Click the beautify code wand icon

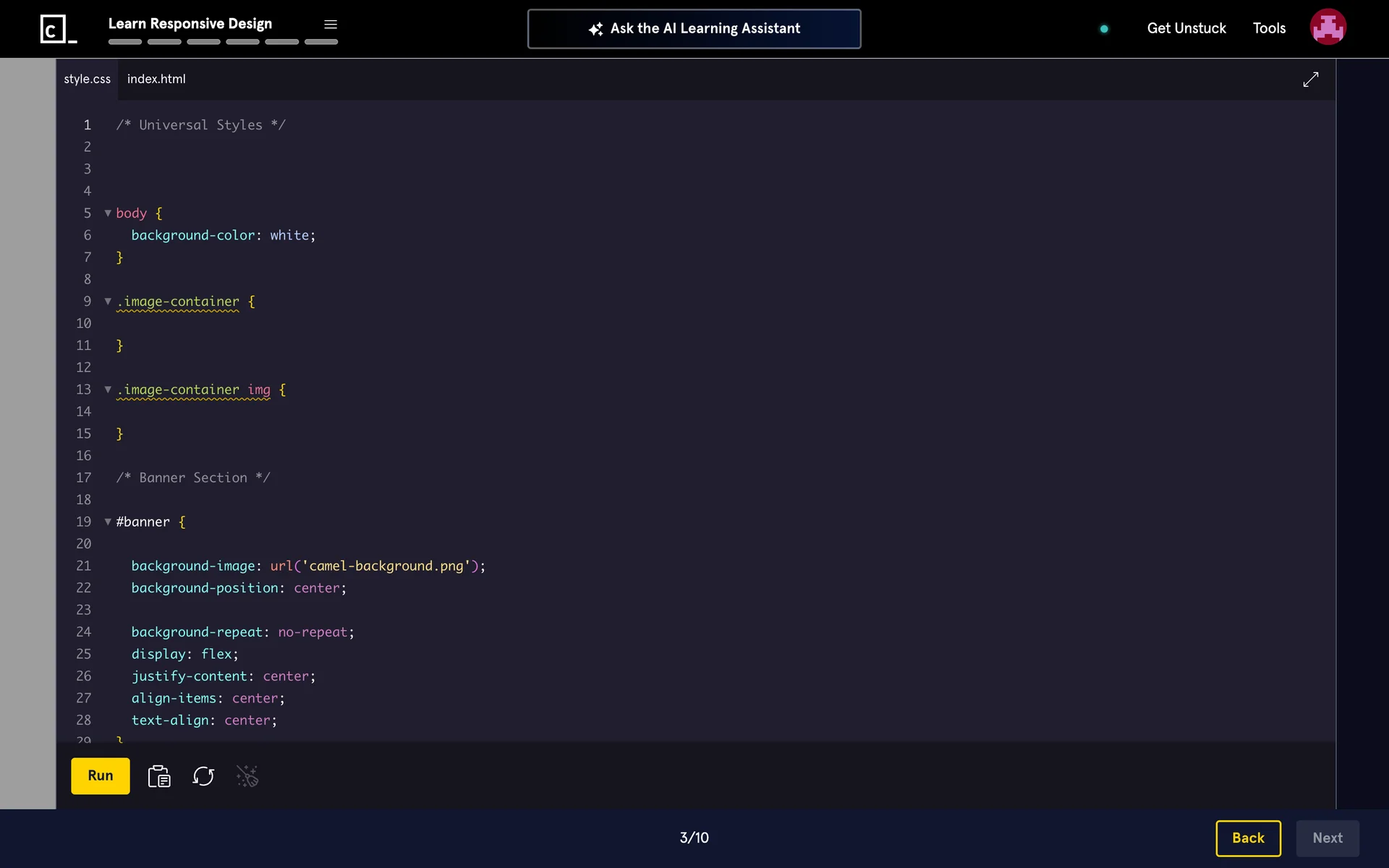tap(247, 776)
